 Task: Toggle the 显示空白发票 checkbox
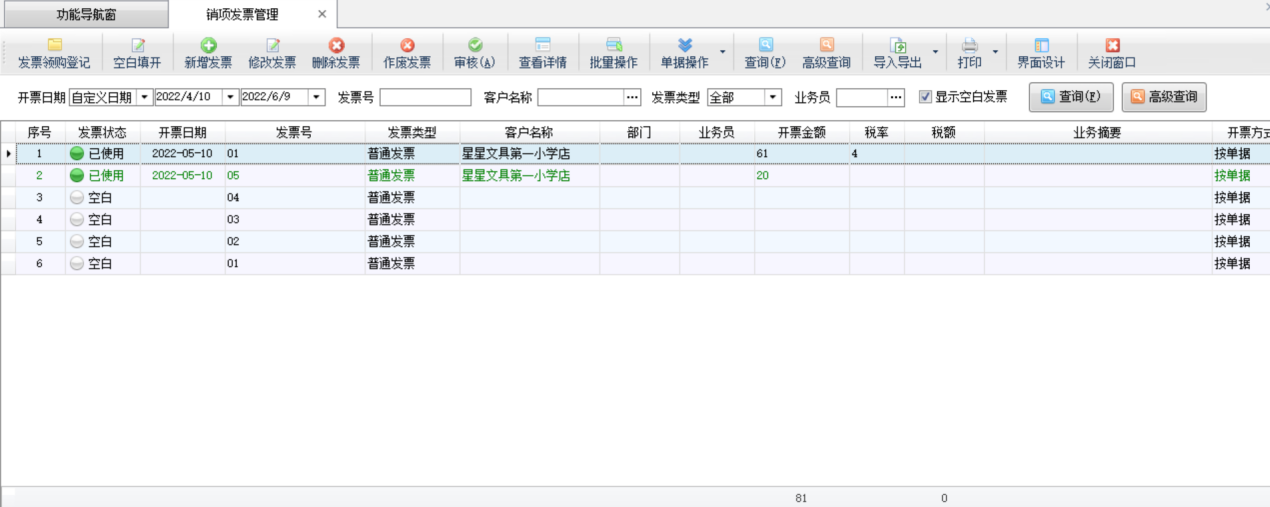coord(925,97)
